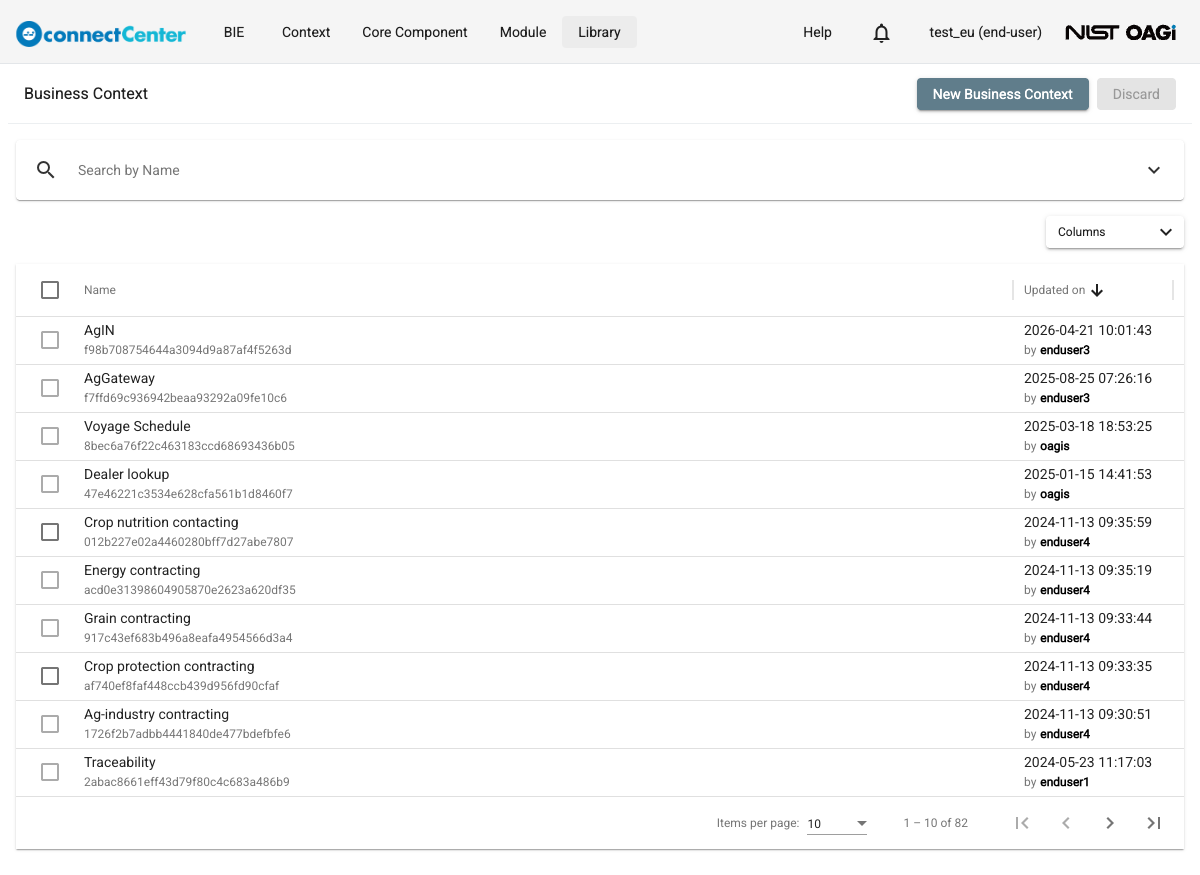The image size is (1200, 875).
Task: Check the Traceability row checkbox
Action: (x=50, y=772)
